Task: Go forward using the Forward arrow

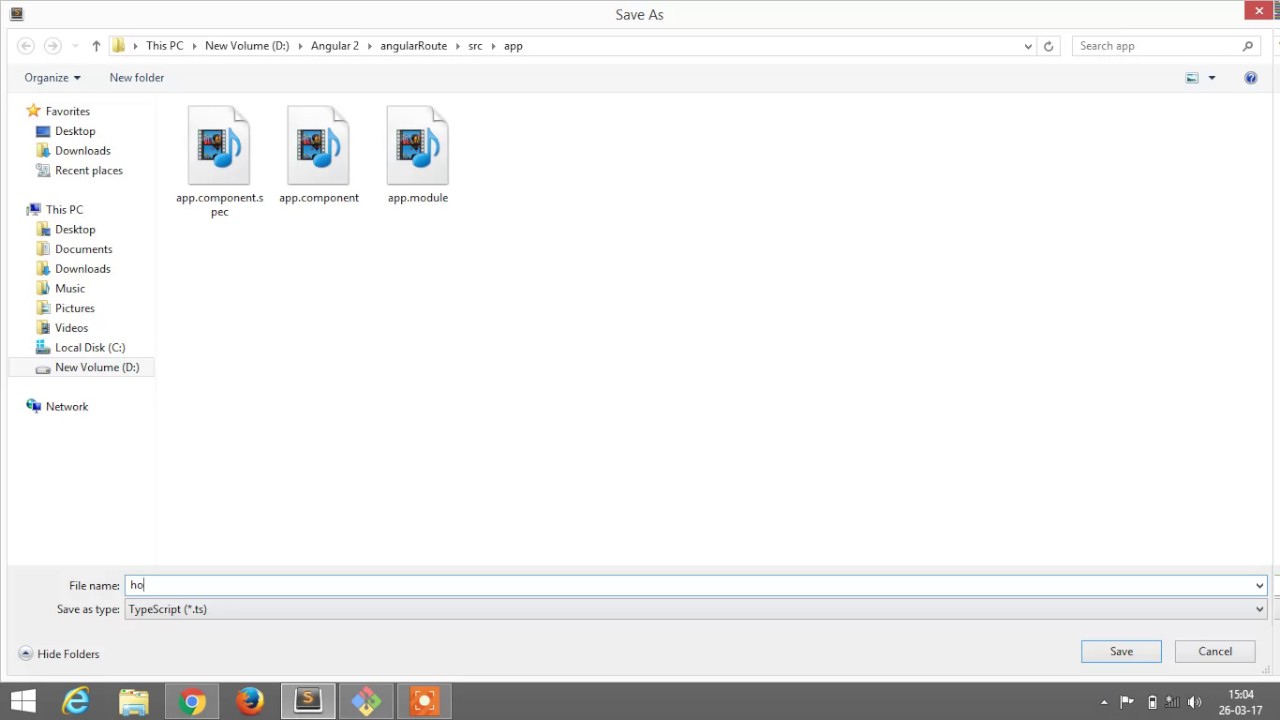Action: pos(53,46)
